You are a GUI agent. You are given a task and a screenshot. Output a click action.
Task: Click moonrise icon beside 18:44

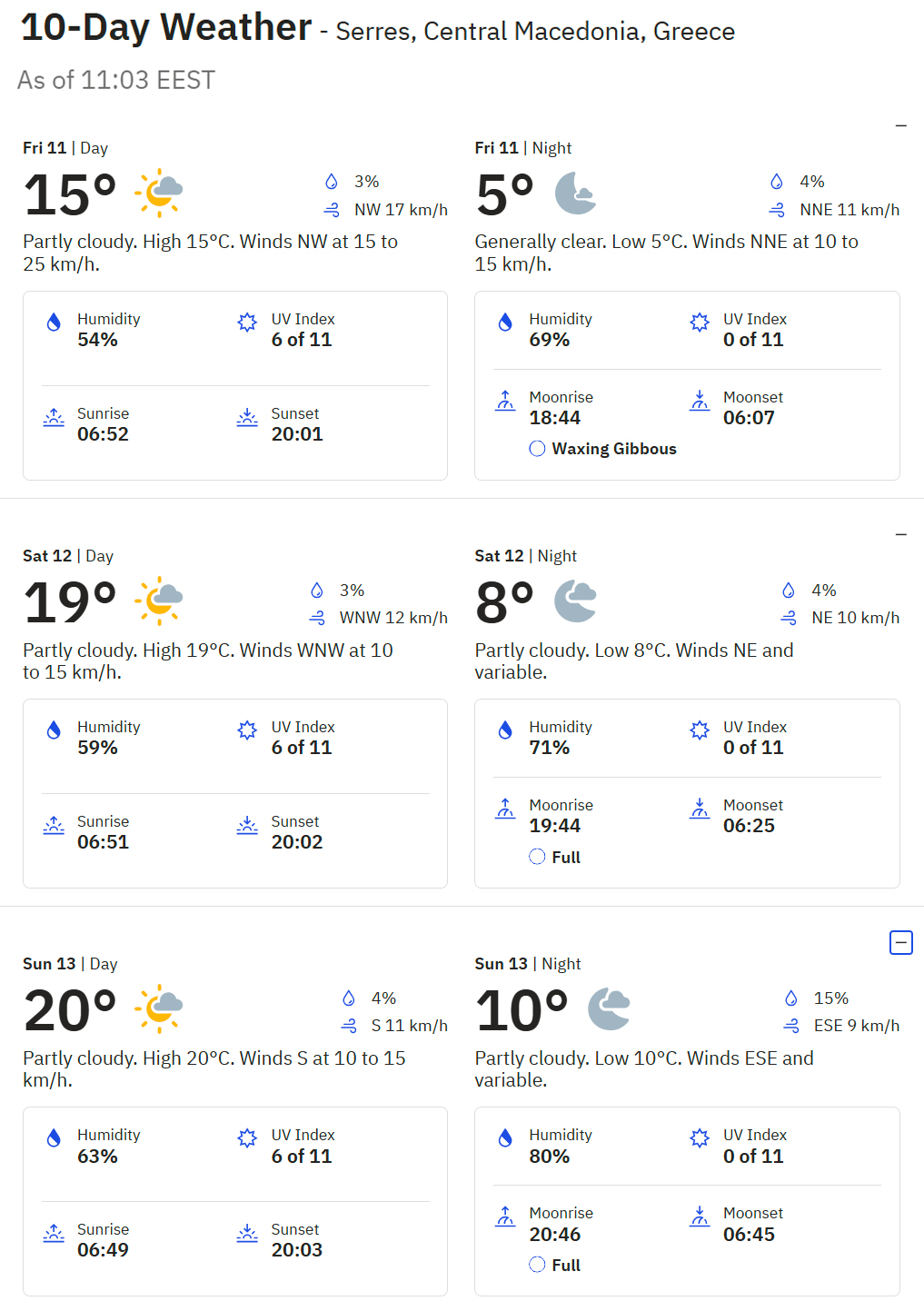505,400
